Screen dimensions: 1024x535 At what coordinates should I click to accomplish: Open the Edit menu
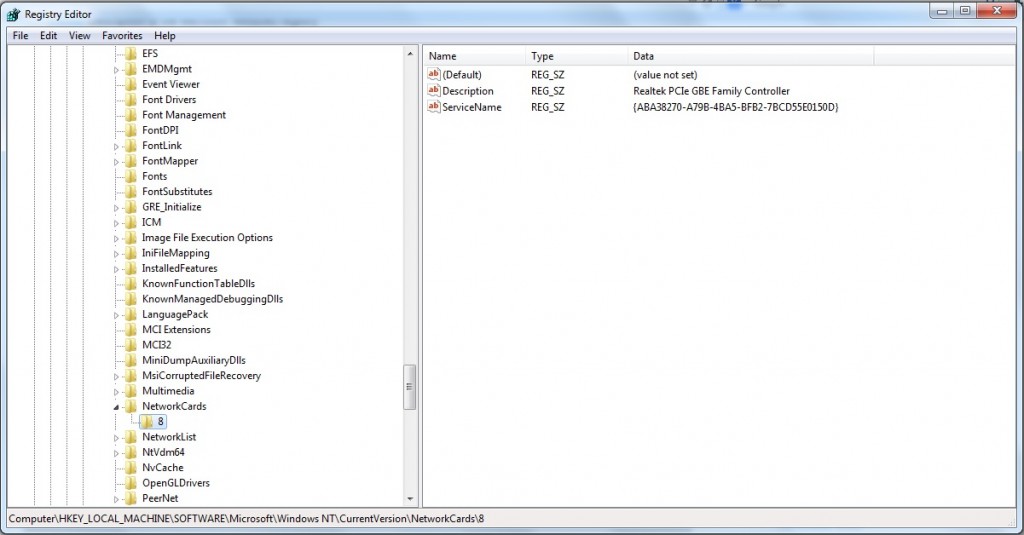49,35
